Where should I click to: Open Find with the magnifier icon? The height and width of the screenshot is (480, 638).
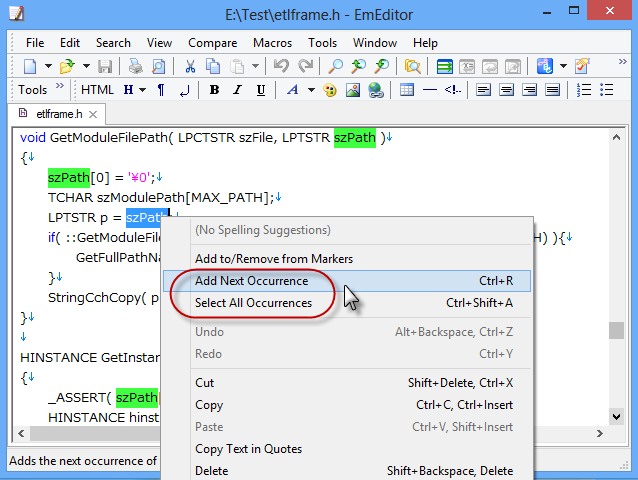point(336,66)
